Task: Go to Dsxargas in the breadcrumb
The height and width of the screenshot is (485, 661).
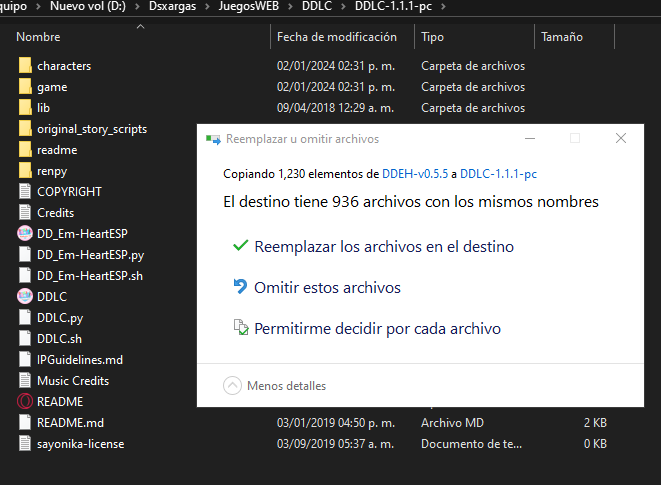Action: coord(172,6)
